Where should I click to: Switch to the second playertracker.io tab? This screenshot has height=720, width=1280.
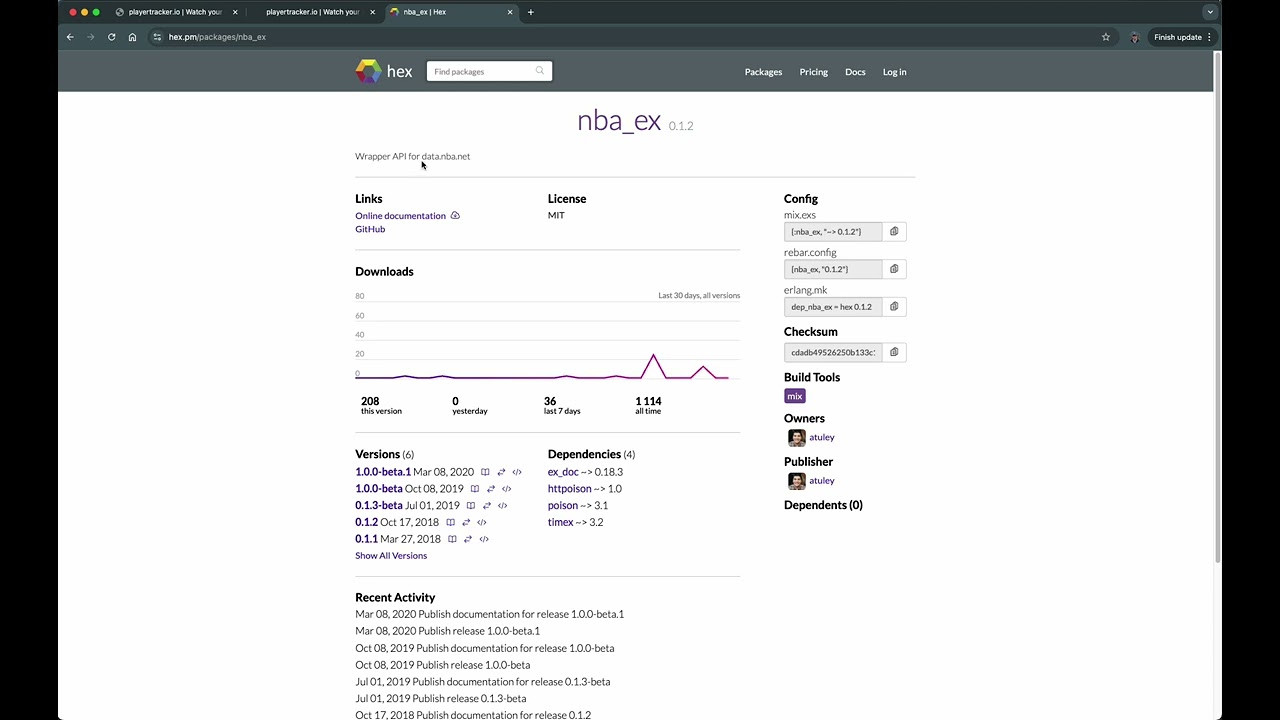click(x=312, y=12)
